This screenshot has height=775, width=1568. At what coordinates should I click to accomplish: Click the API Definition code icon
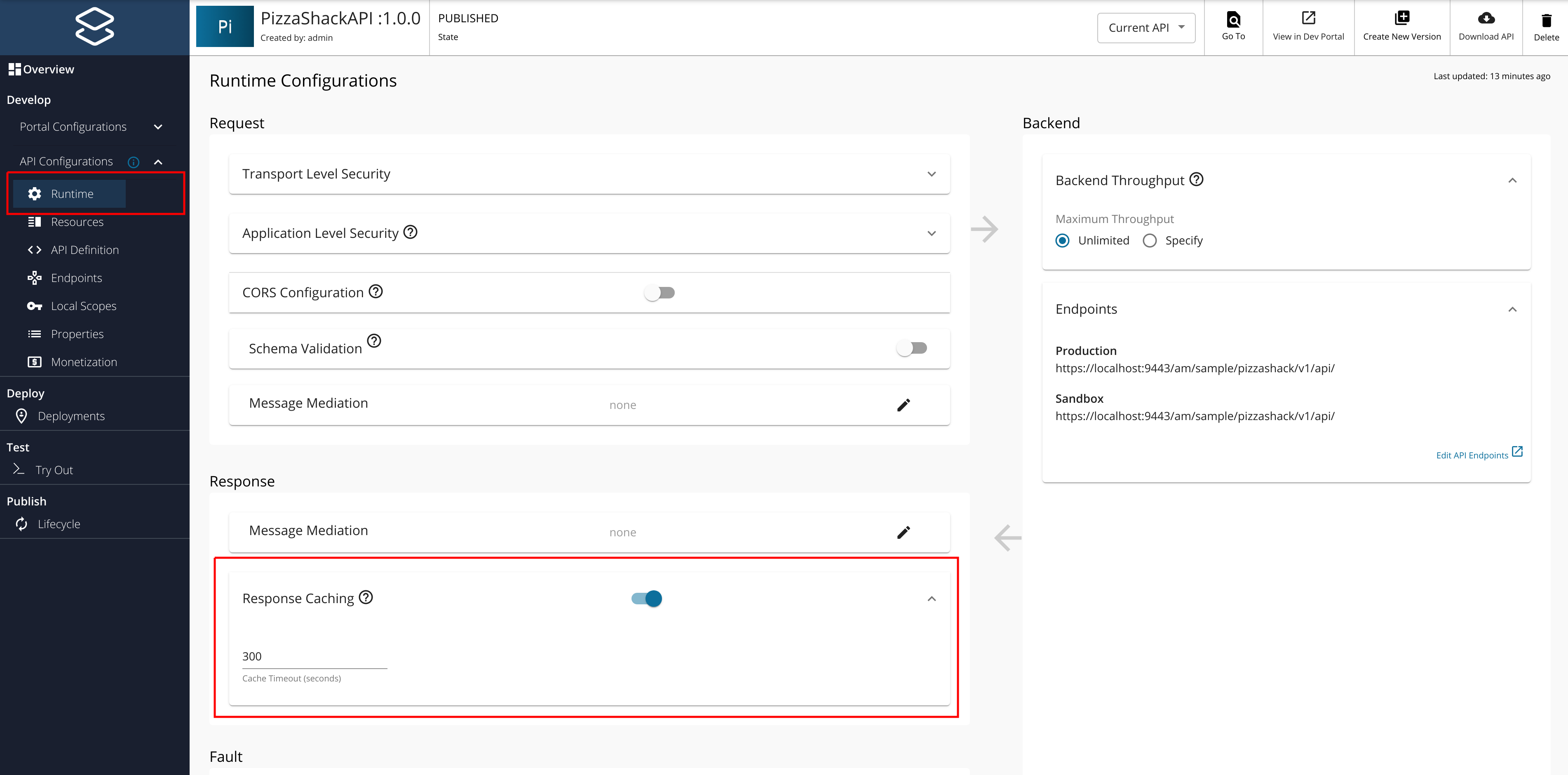point(34,249)
